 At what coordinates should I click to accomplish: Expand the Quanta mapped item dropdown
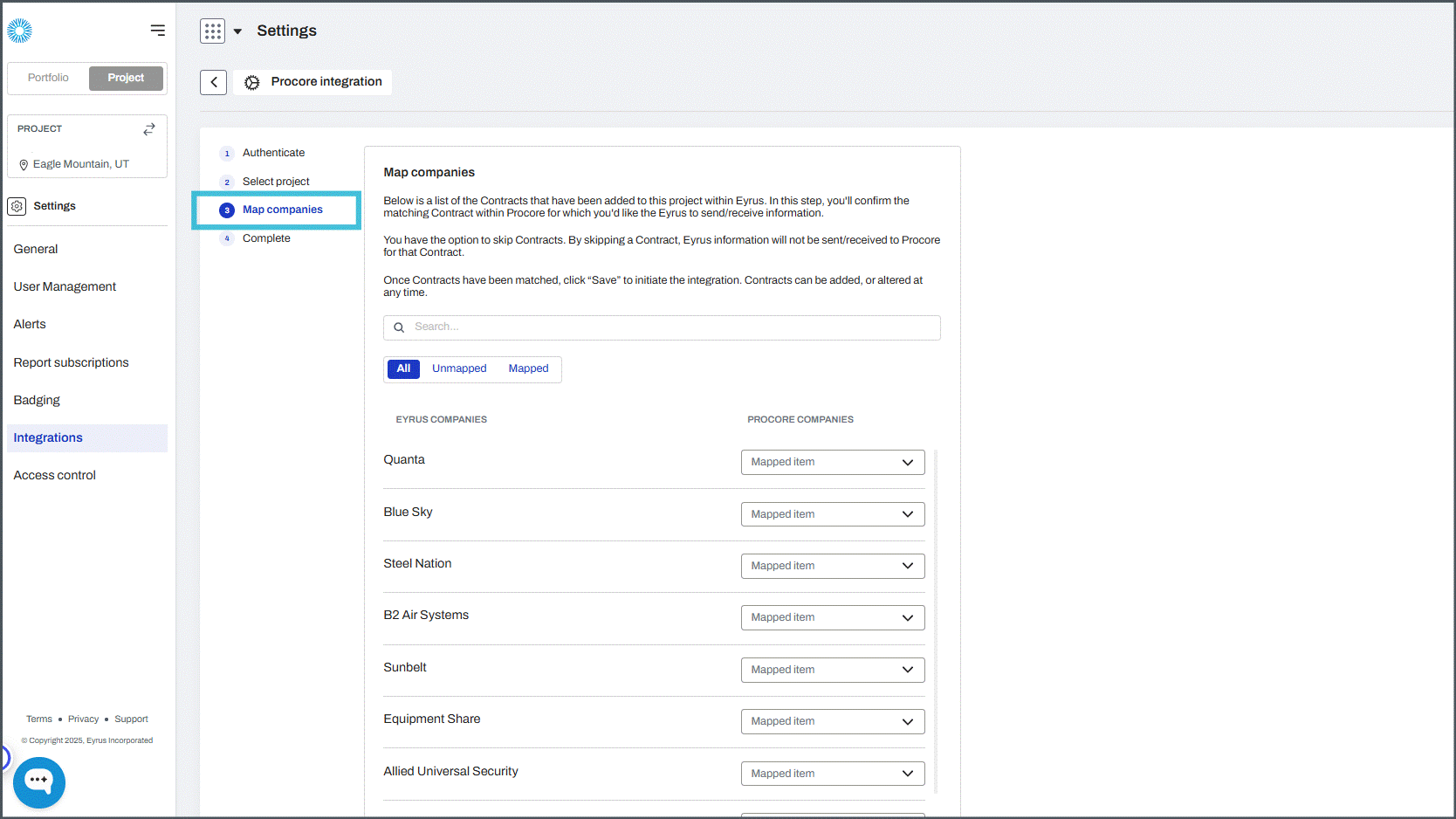point(833,462)
